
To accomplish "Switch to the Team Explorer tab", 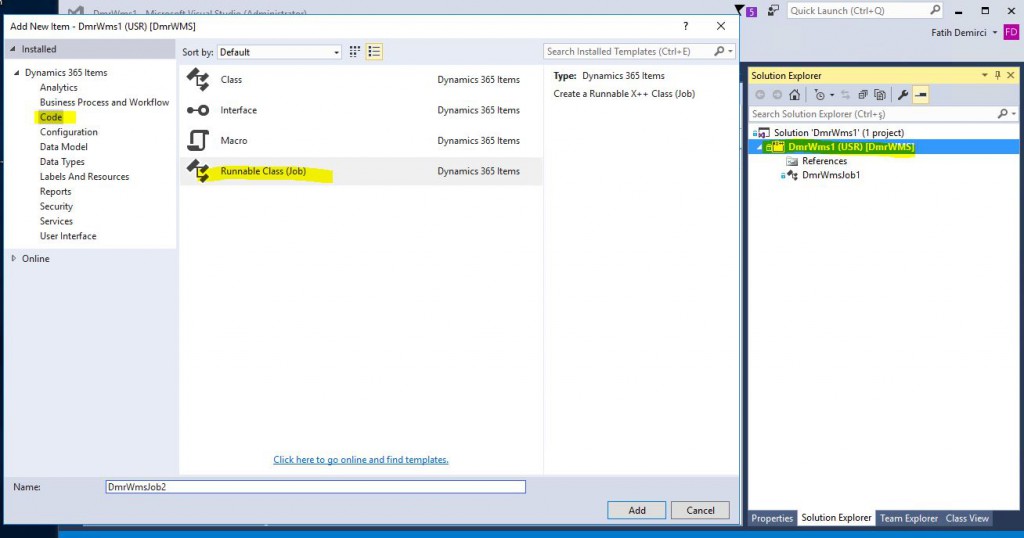I will 908,518.
